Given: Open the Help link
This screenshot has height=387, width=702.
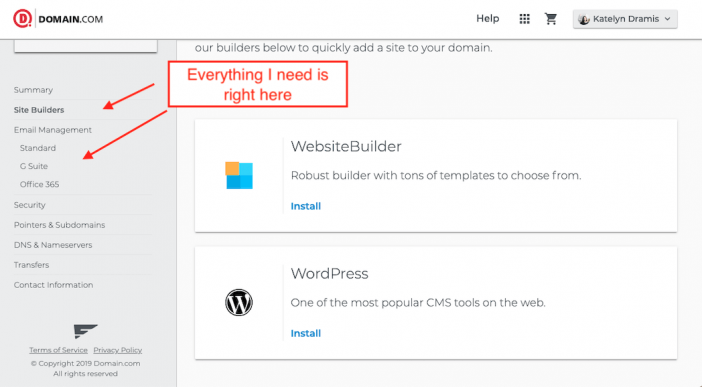Looking at the screenshot, I should 488,19.
